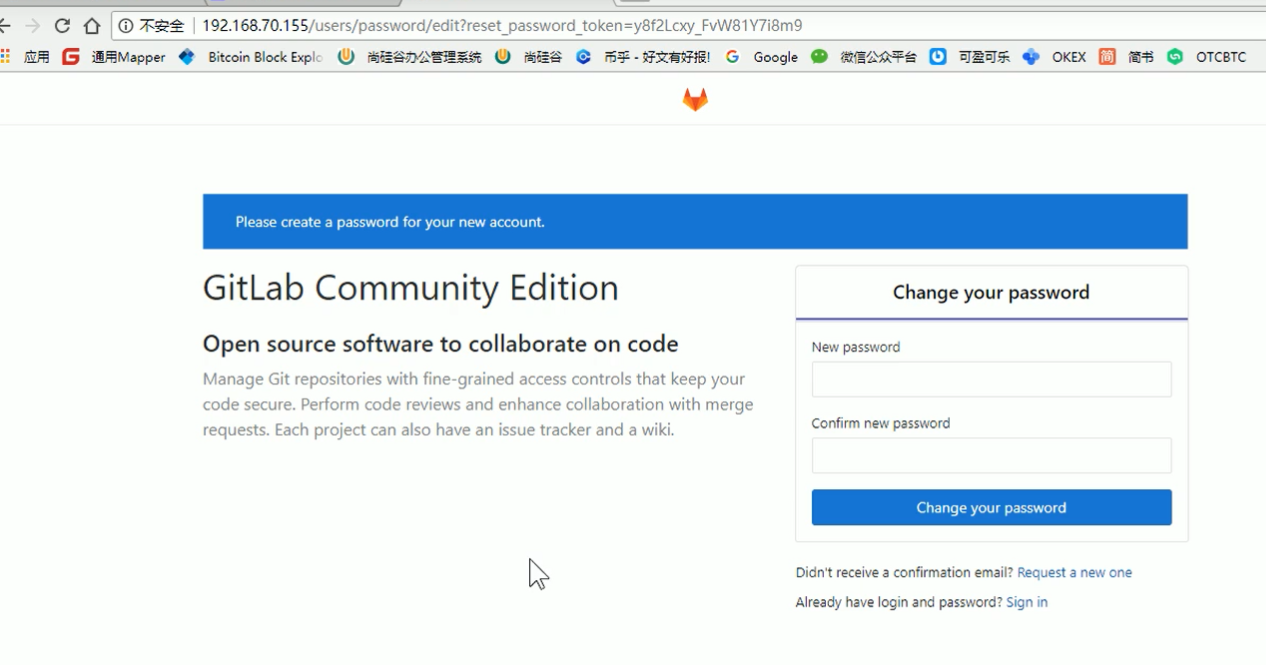Open the OKEX bookmark
The image size is (1266, 665).
click(x=1055, y=57)
